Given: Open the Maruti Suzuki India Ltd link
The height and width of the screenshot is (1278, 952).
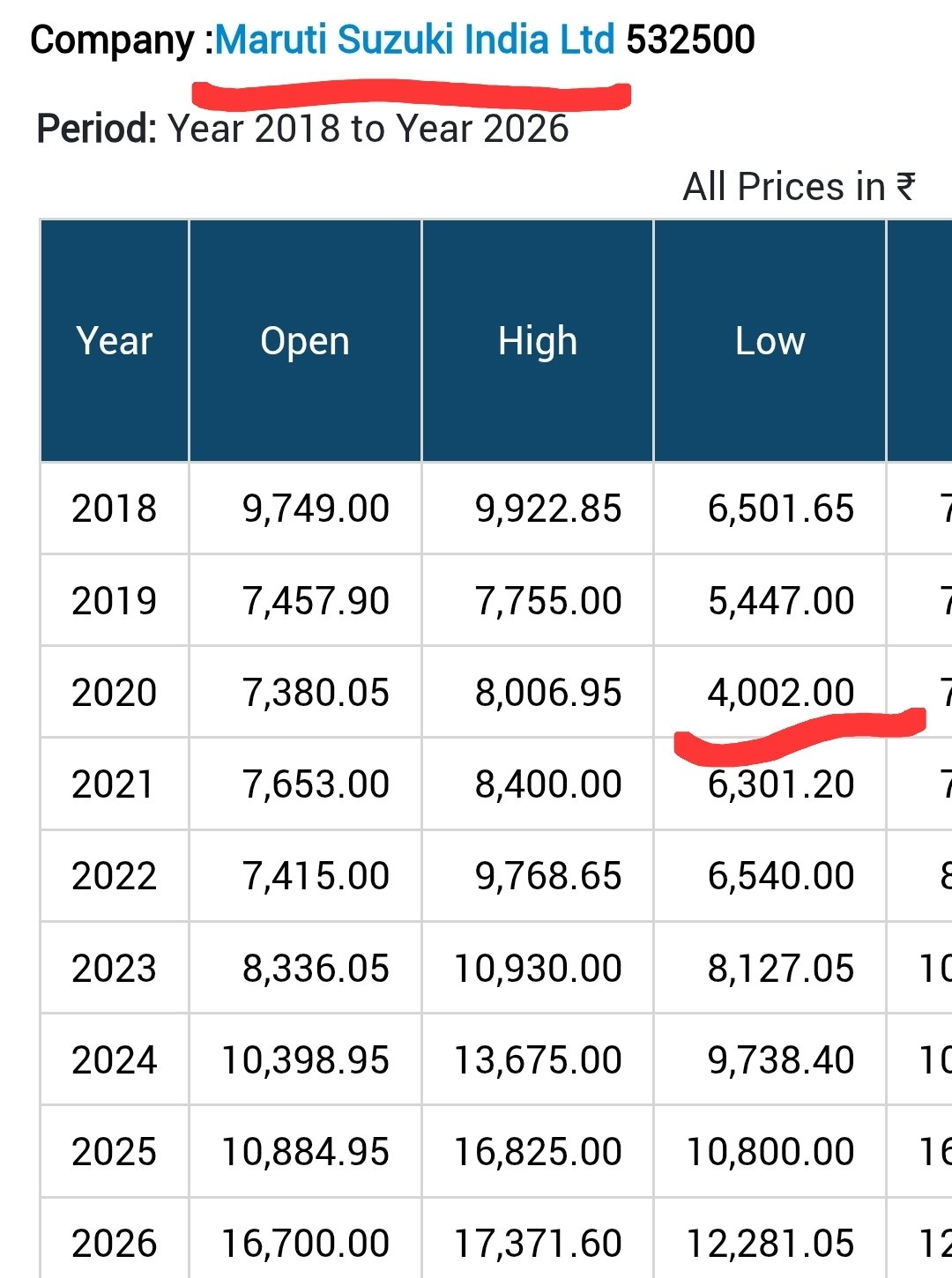Looking at the screenshot, I should [x=414, y=41].
